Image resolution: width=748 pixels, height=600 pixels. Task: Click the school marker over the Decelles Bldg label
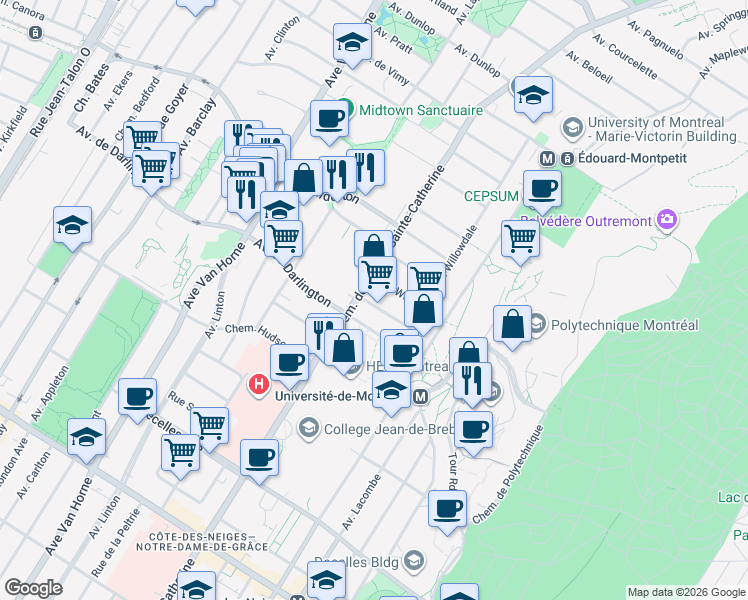[326, 580]
